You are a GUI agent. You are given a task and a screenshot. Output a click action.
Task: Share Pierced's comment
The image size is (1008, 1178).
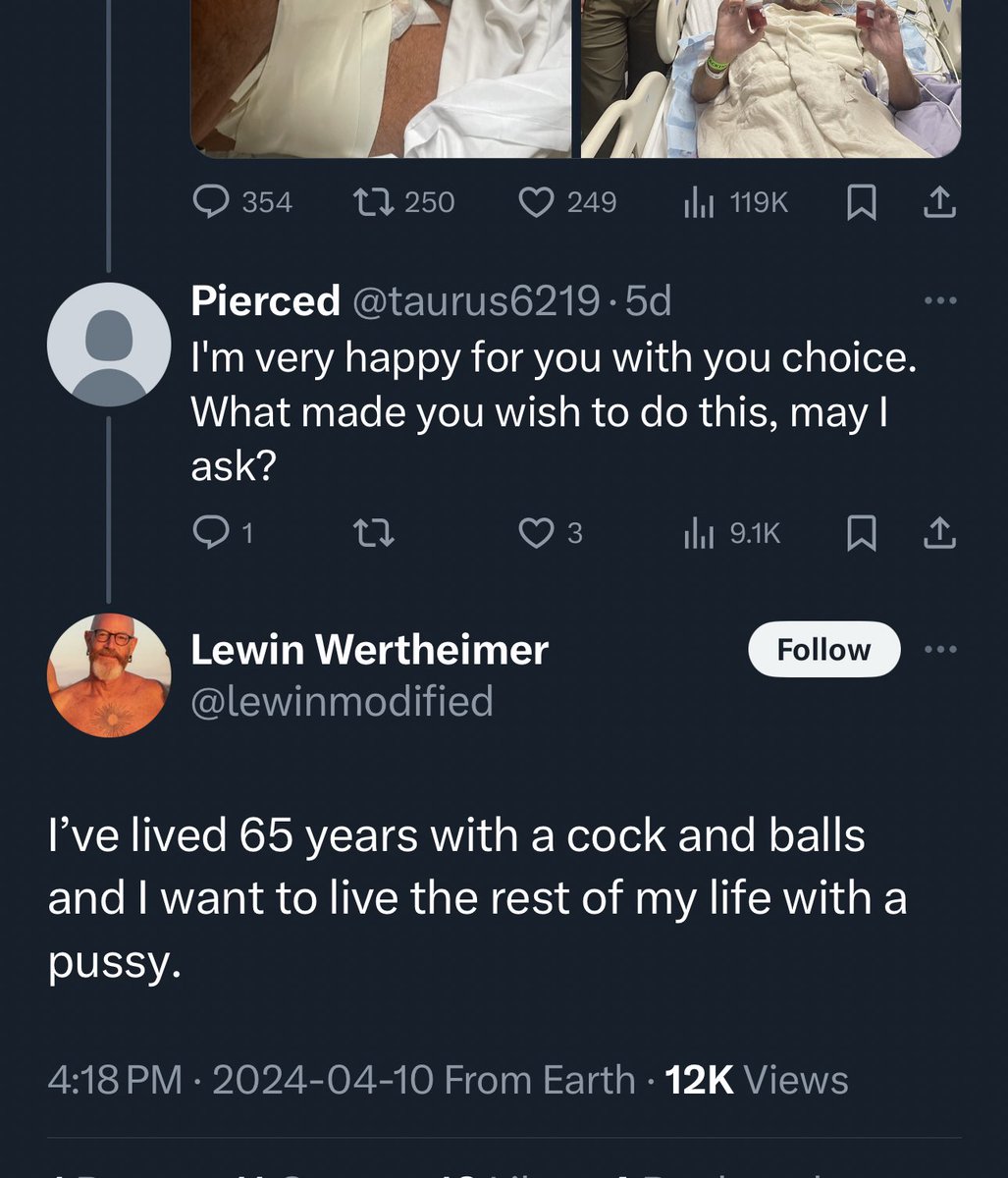(939, 533)
